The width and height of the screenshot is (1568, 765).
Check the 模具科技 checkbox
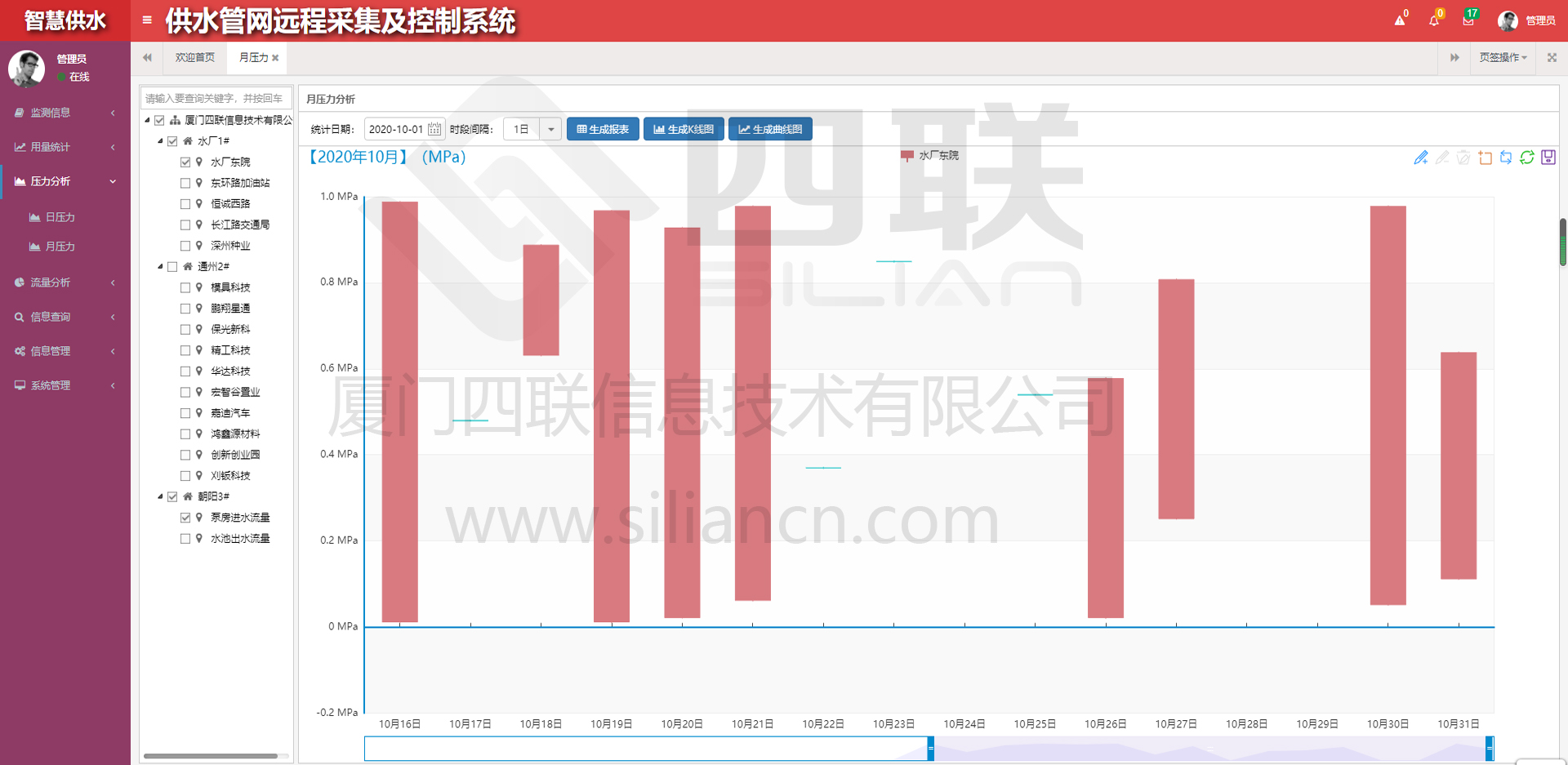coord(185,287)
